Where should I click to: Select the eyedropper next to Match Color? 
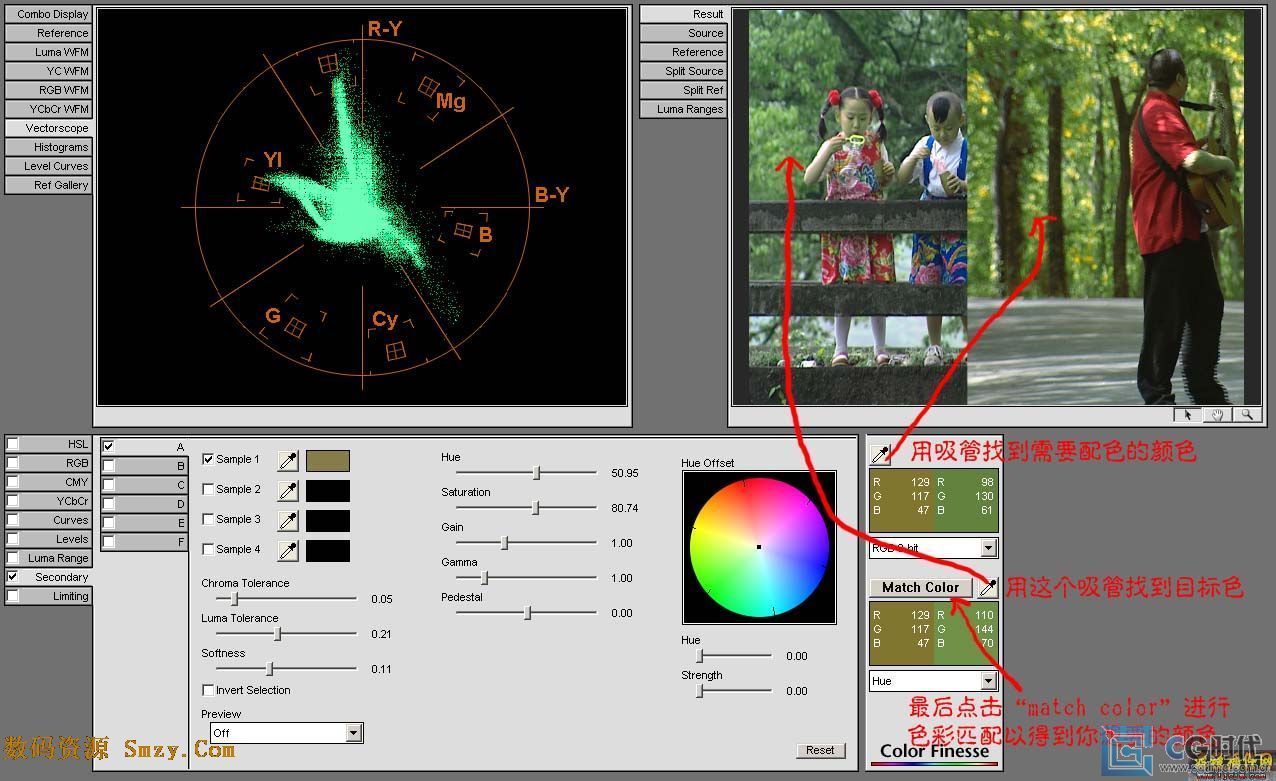pyautogui.click(x=987, y=587)
